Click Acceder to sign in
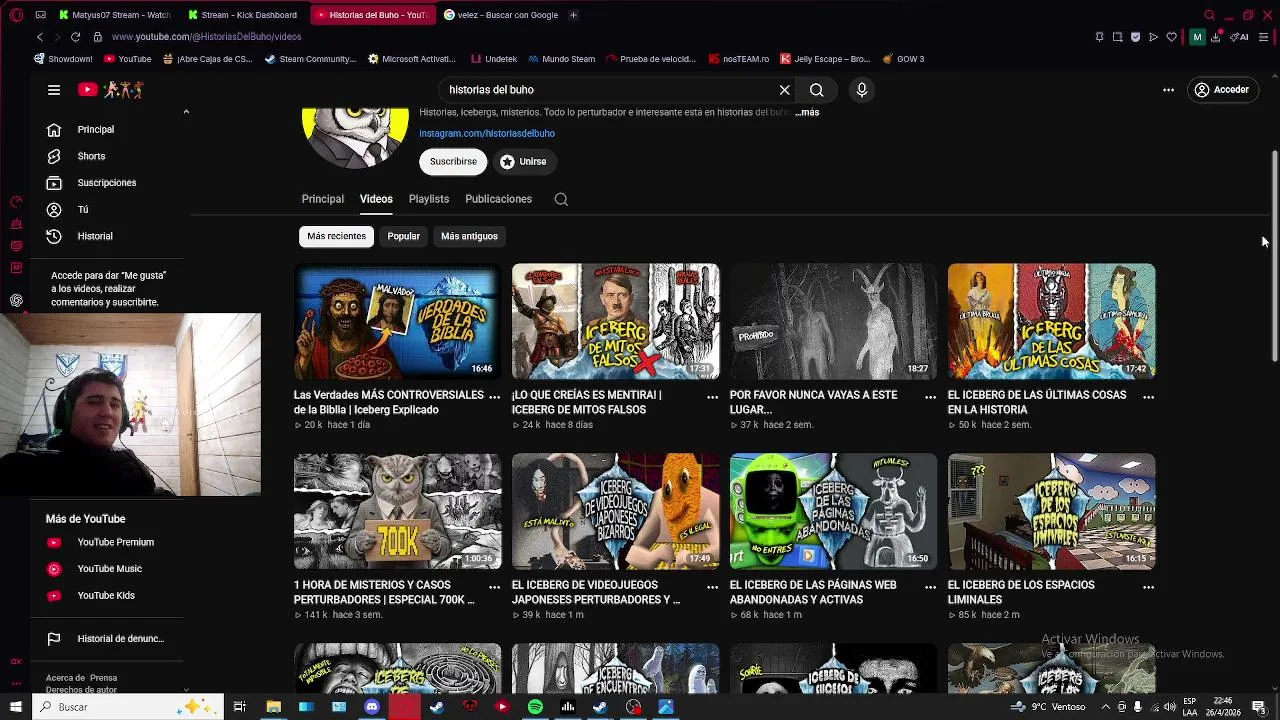This screenshot has width=1280, height=720. [1222, 90]
